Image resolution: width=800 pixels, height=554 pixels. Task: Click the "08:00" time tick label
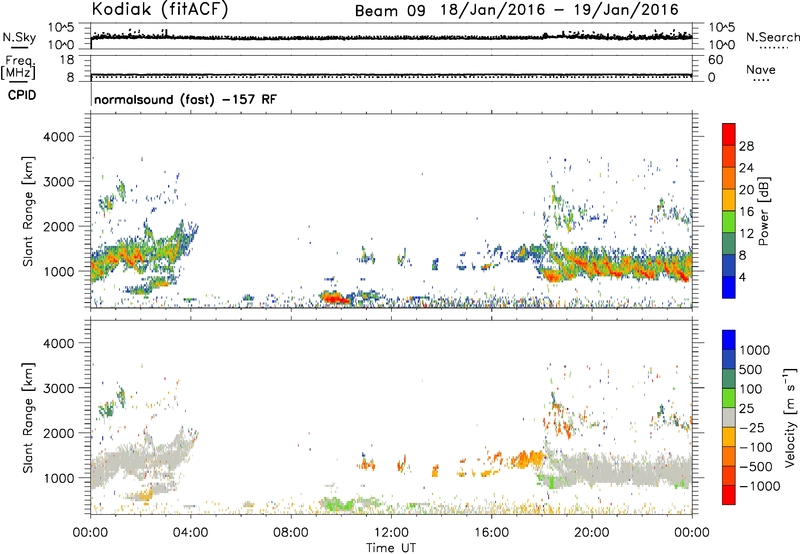click(291, 533)
